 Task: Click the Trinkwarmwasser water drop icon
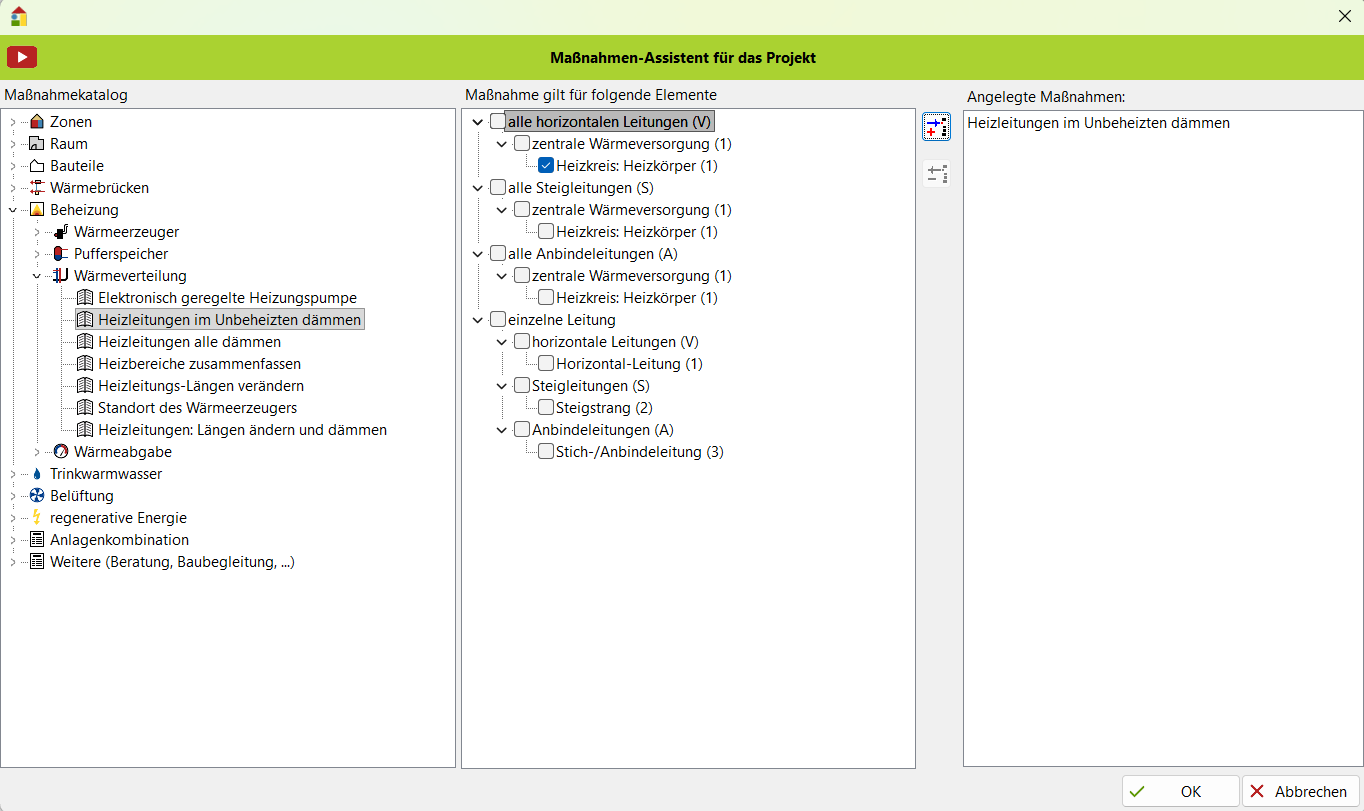pos(37,474)
